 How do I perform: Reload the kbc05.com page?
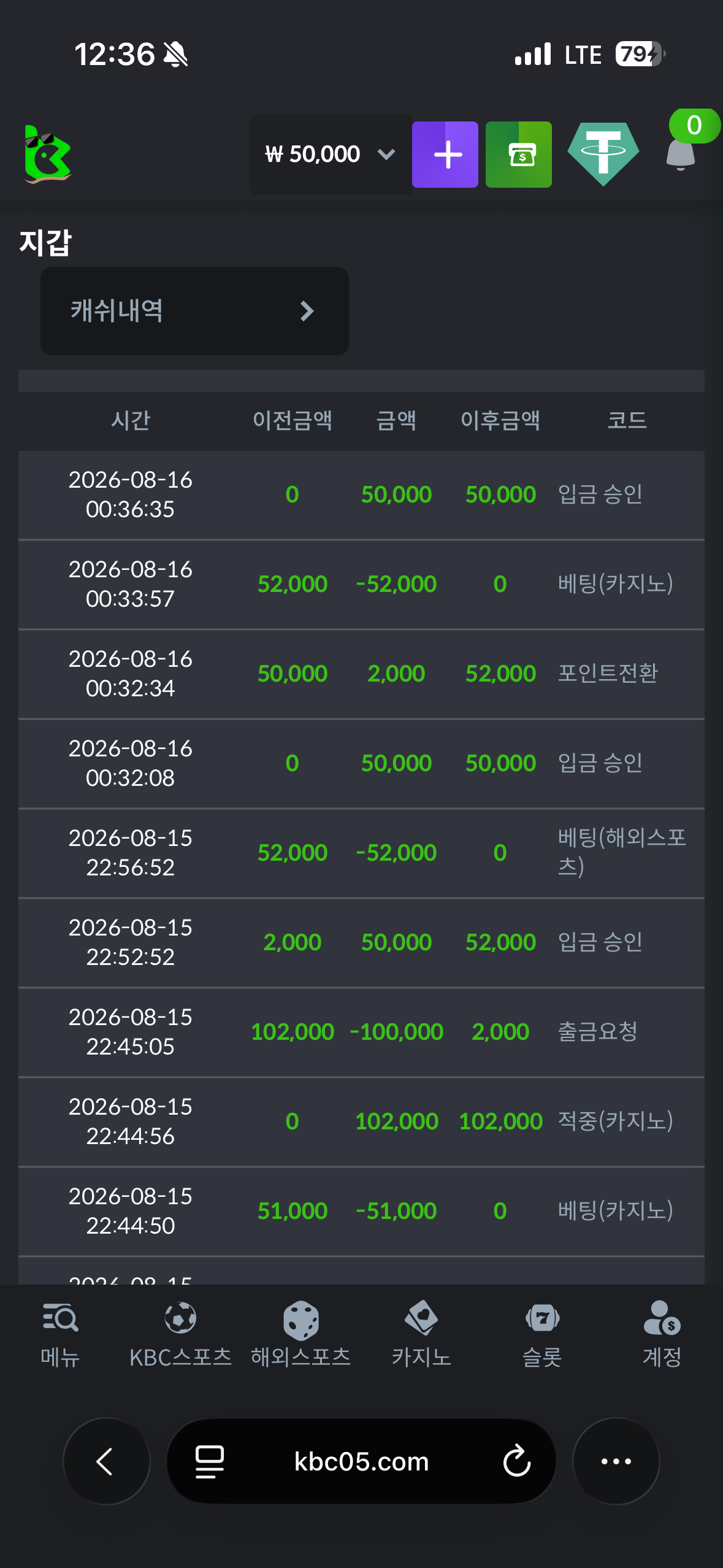coord(516,1461)
